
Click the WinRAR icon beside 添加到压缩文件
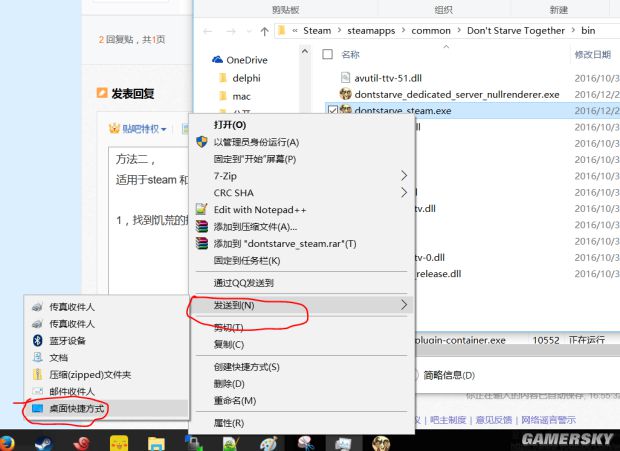click(202, 226)
